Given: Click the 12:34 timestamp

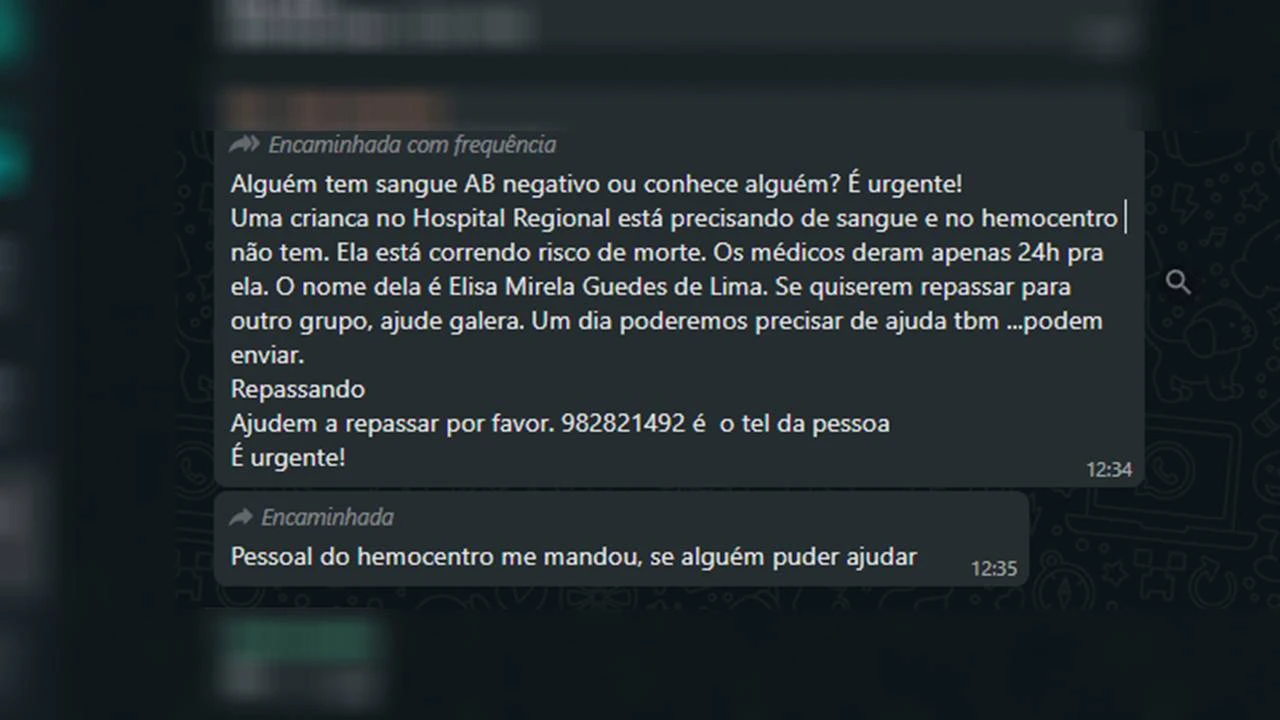Looking at the screenshot, I should pyautogui.click(x=1109, y=469).
